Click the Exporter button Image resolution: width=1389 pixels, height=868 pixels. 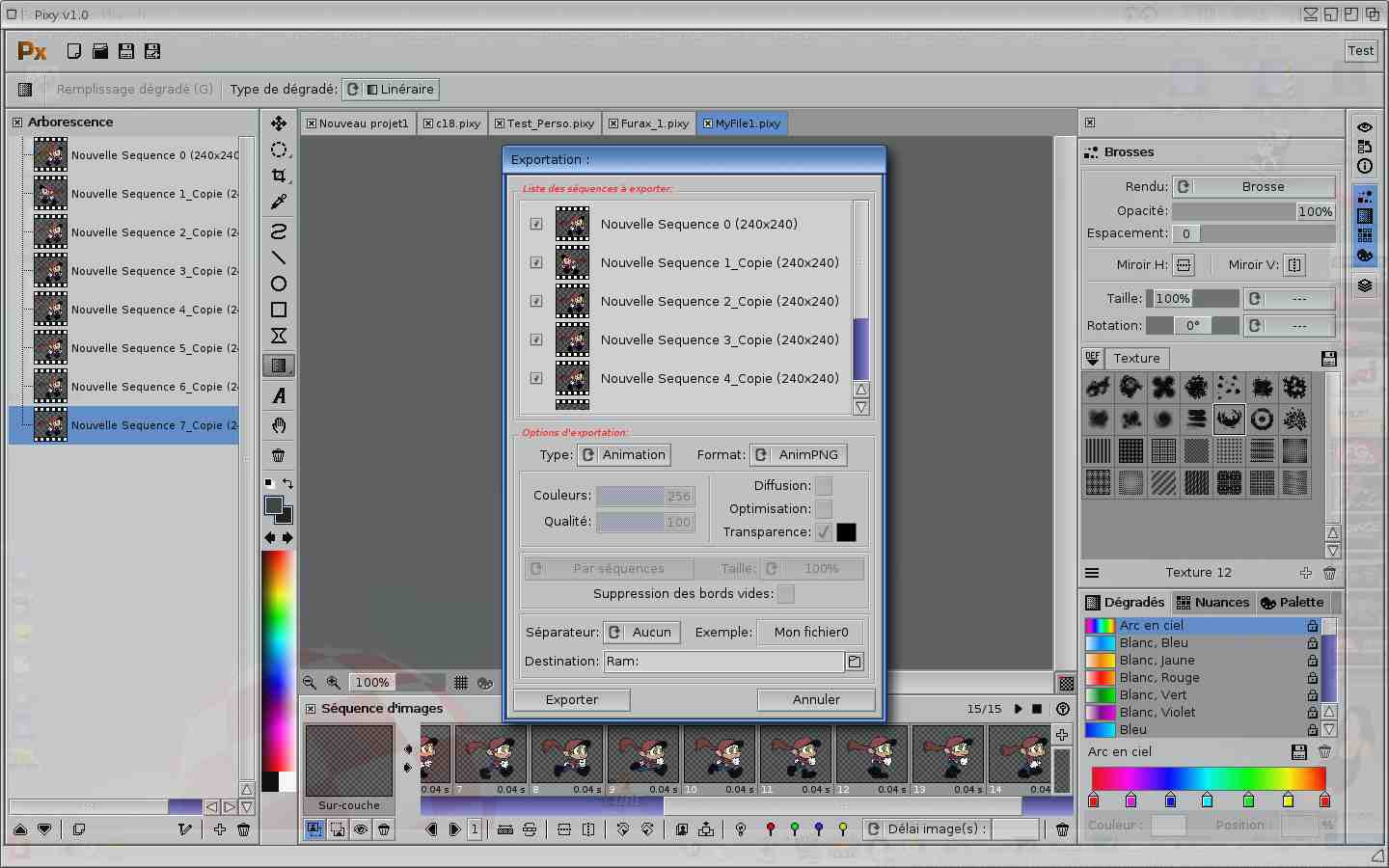click(572, 700)
